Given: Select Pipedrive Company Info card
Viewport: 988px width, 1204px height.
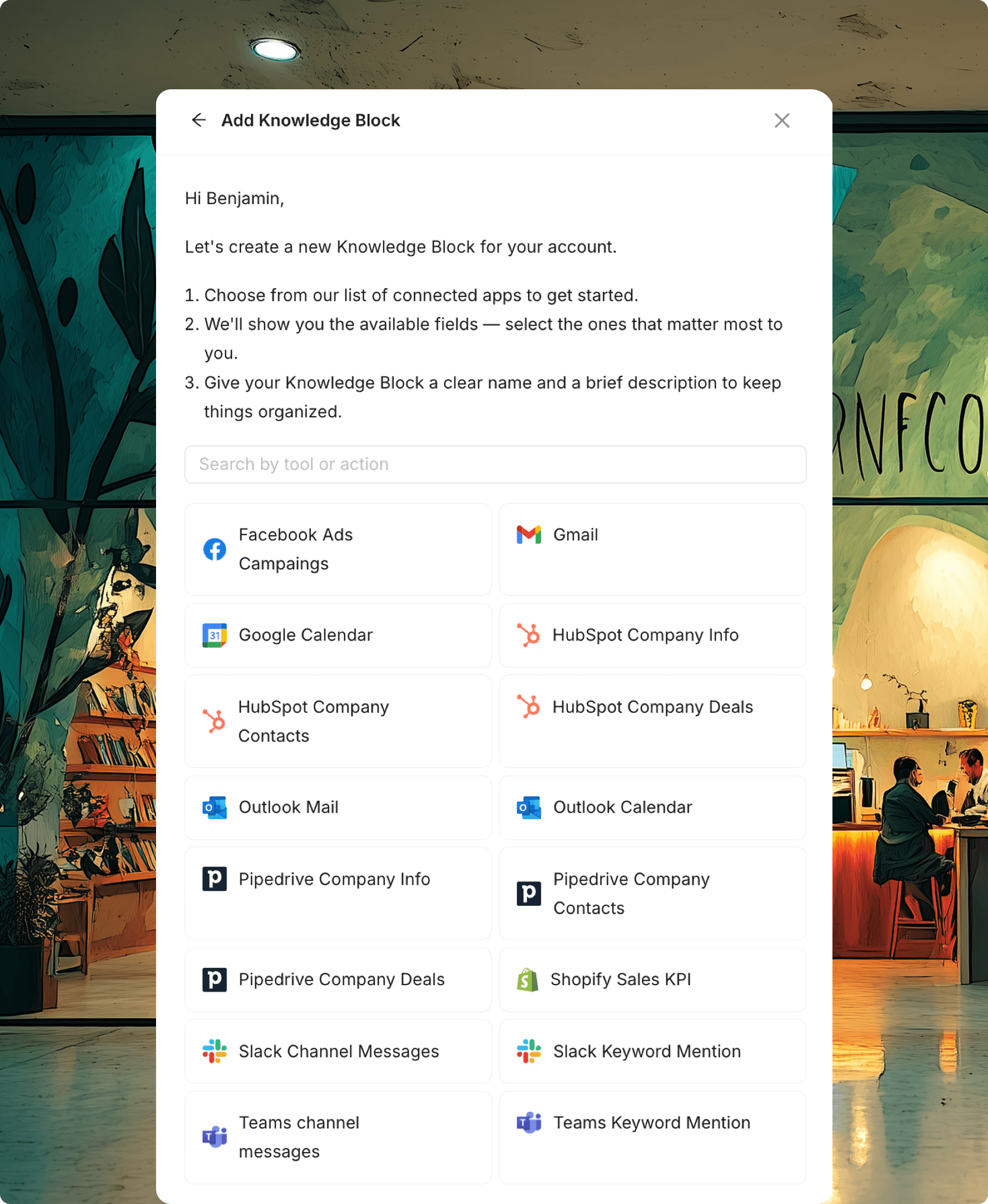Looking at the screenshot, I should (x=338, y=893).
